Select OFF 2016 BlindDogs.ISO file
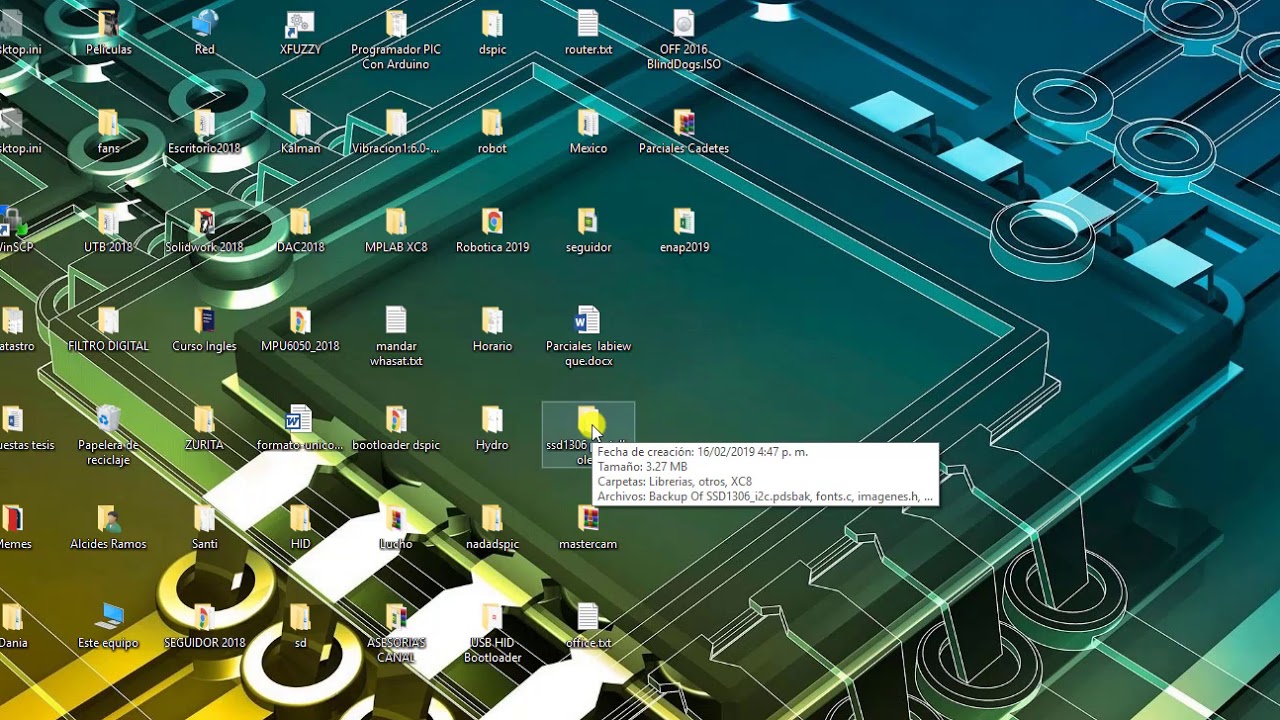 (684, 24)
